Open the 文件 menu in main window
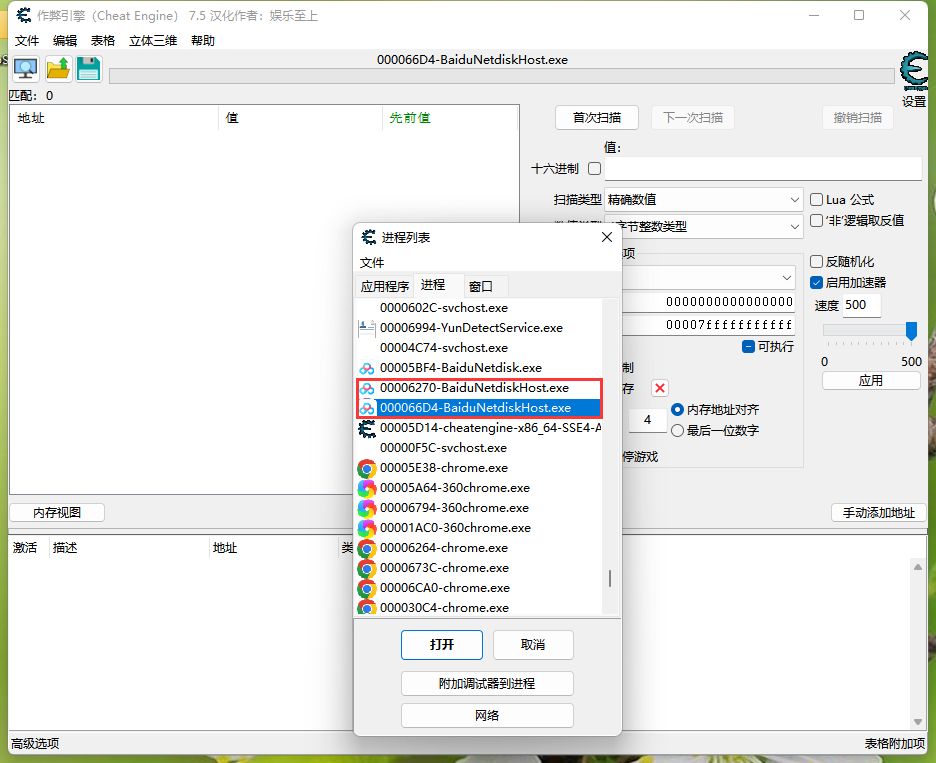This screenshot has height=763, width=936. point(27,41)
